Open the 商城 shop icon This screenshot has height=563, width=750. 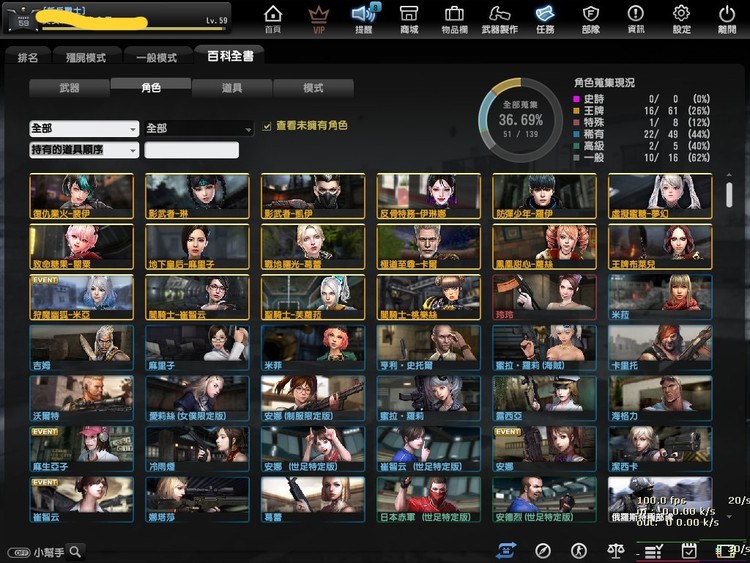[x=409, y=19]
